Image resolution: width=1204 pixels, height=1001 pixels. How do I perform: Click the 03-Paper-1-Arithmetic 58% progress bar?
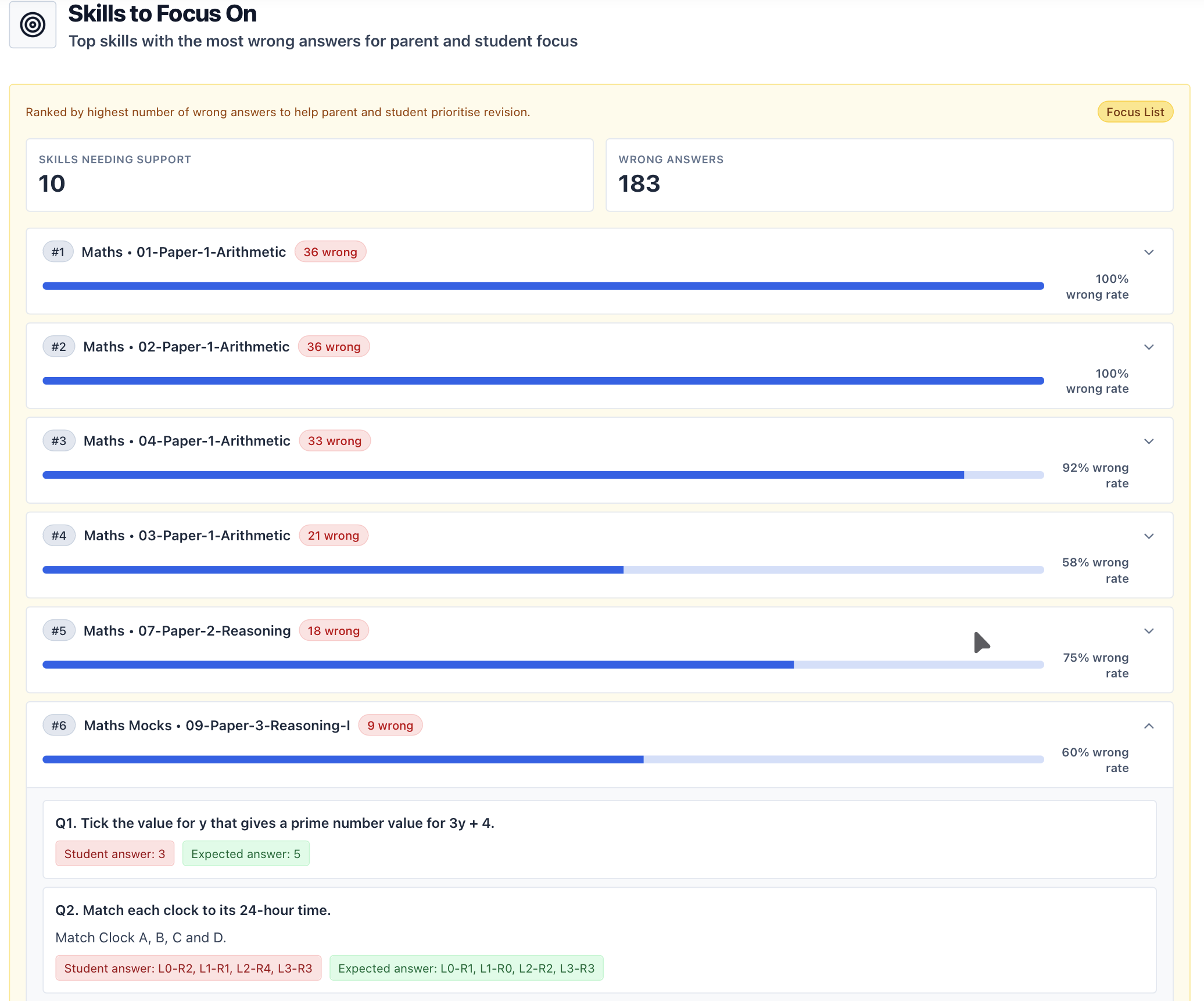pyautogui.click(x=543, y=570)
